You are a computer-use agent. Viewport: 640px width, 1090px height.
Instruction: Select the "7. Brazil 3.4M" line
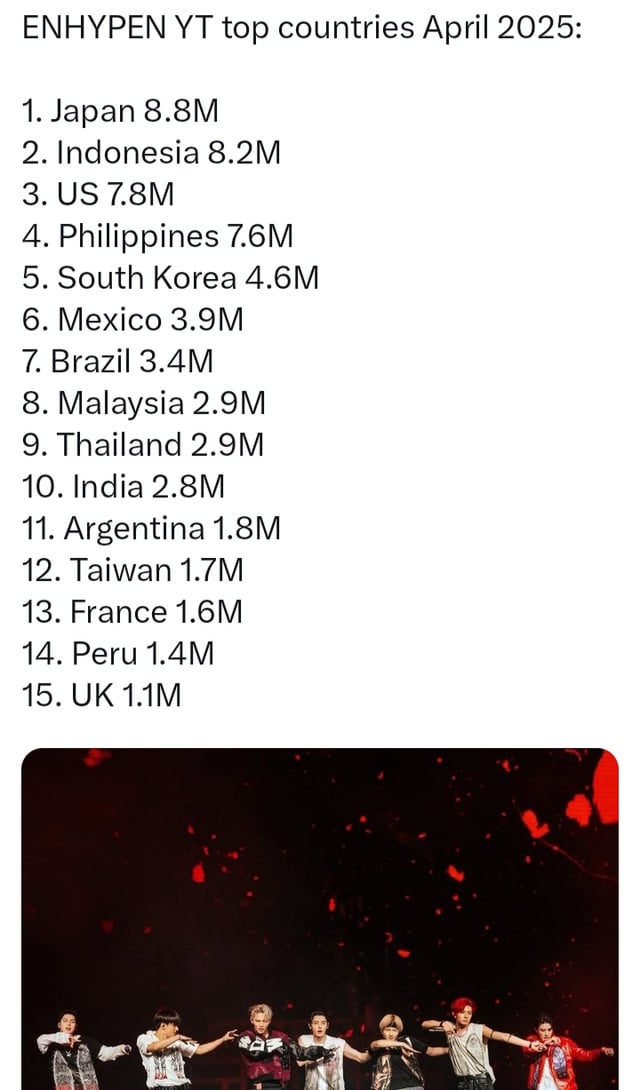click(x=117, y=361)
